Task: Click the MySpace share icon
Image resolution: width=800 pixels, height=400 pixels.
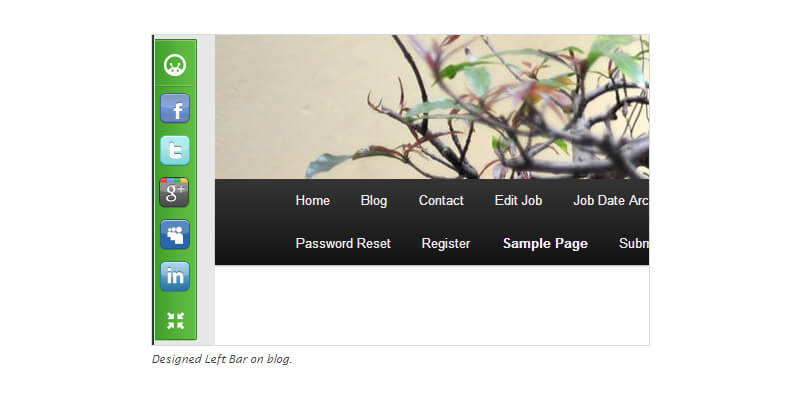Action: click(x=175, y=235)
